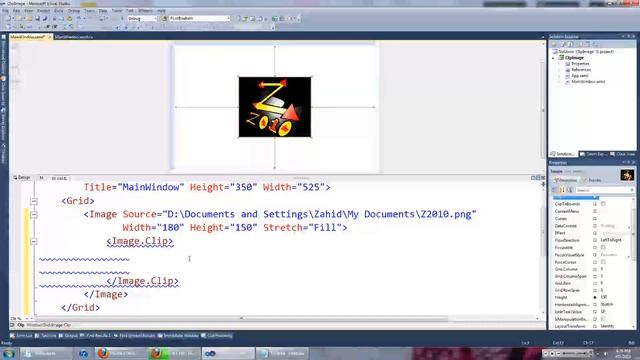Switch to Class View tab
Screen dimensions: 640x360
[x=623, y=154]
